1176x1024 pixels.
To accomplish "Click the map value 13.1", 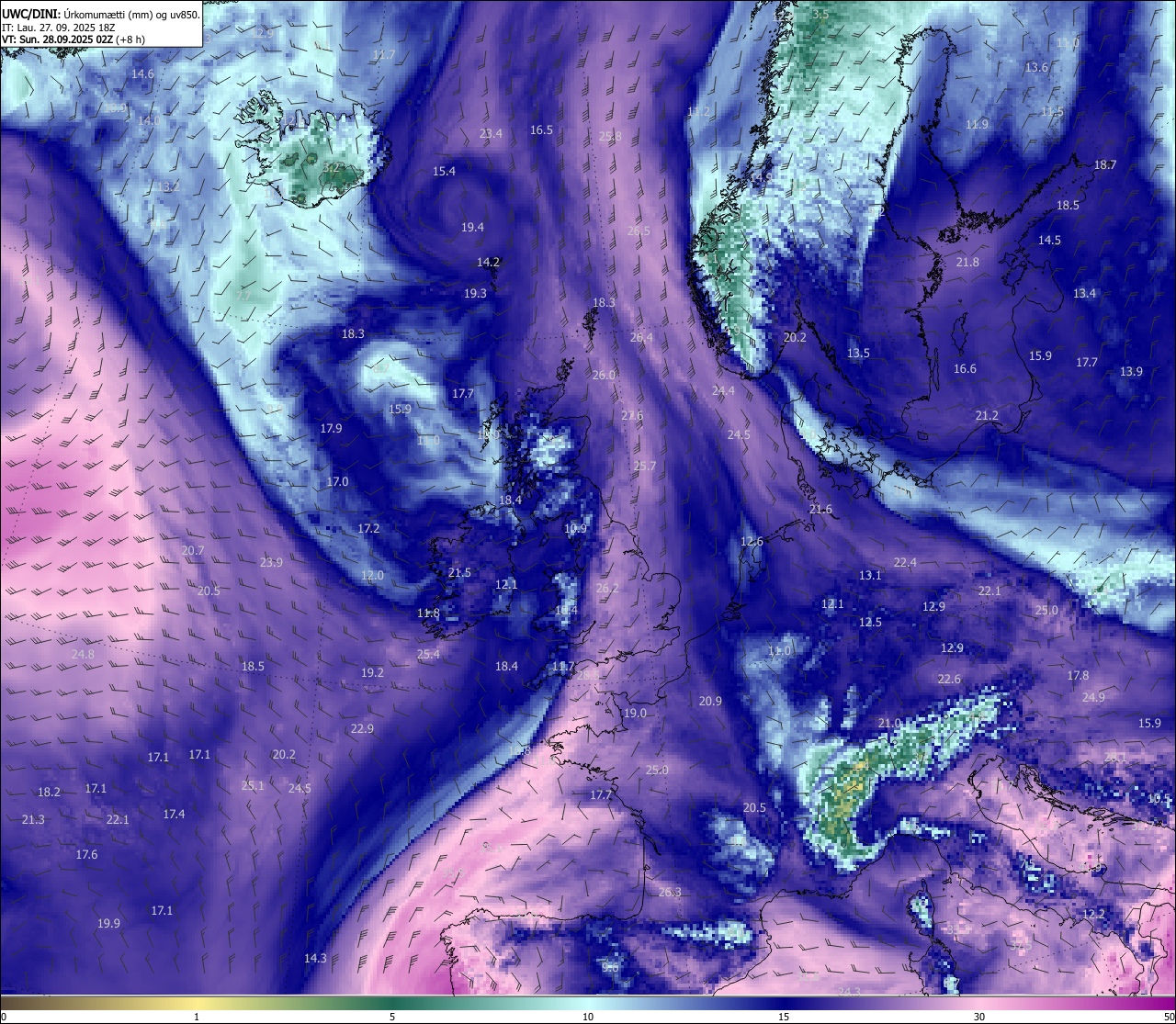I will pos(870,575).
